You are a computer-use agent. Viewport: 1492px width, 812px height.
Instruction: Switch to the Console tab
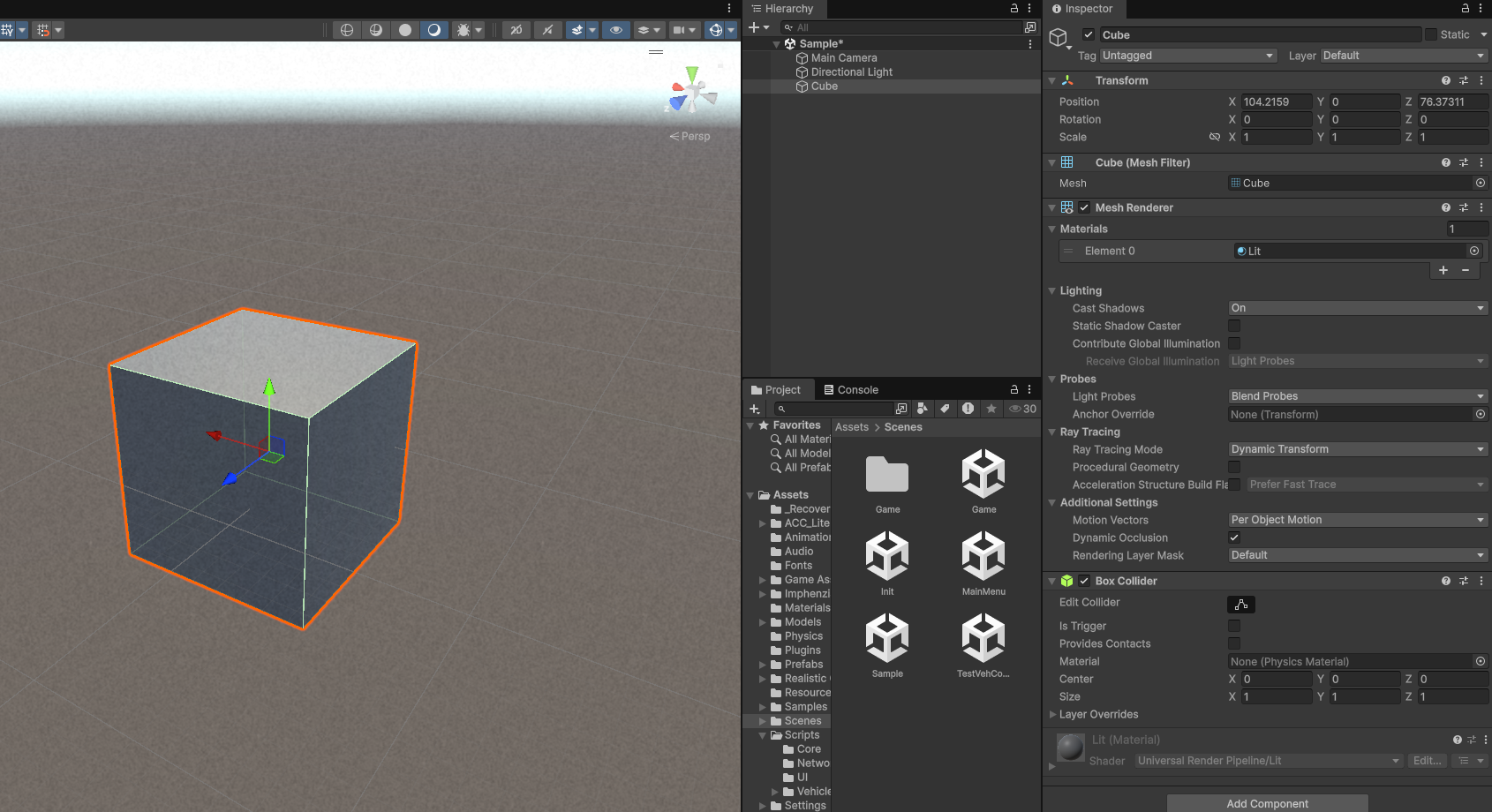(x=850, y=389)
